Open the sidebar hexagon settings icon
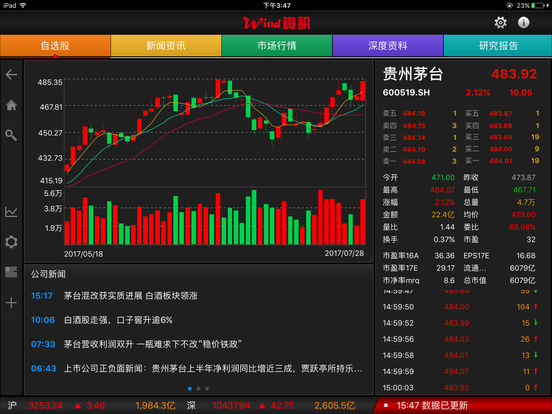The height and width of the screenshot is (414, 552). click(x=11, y=242)
